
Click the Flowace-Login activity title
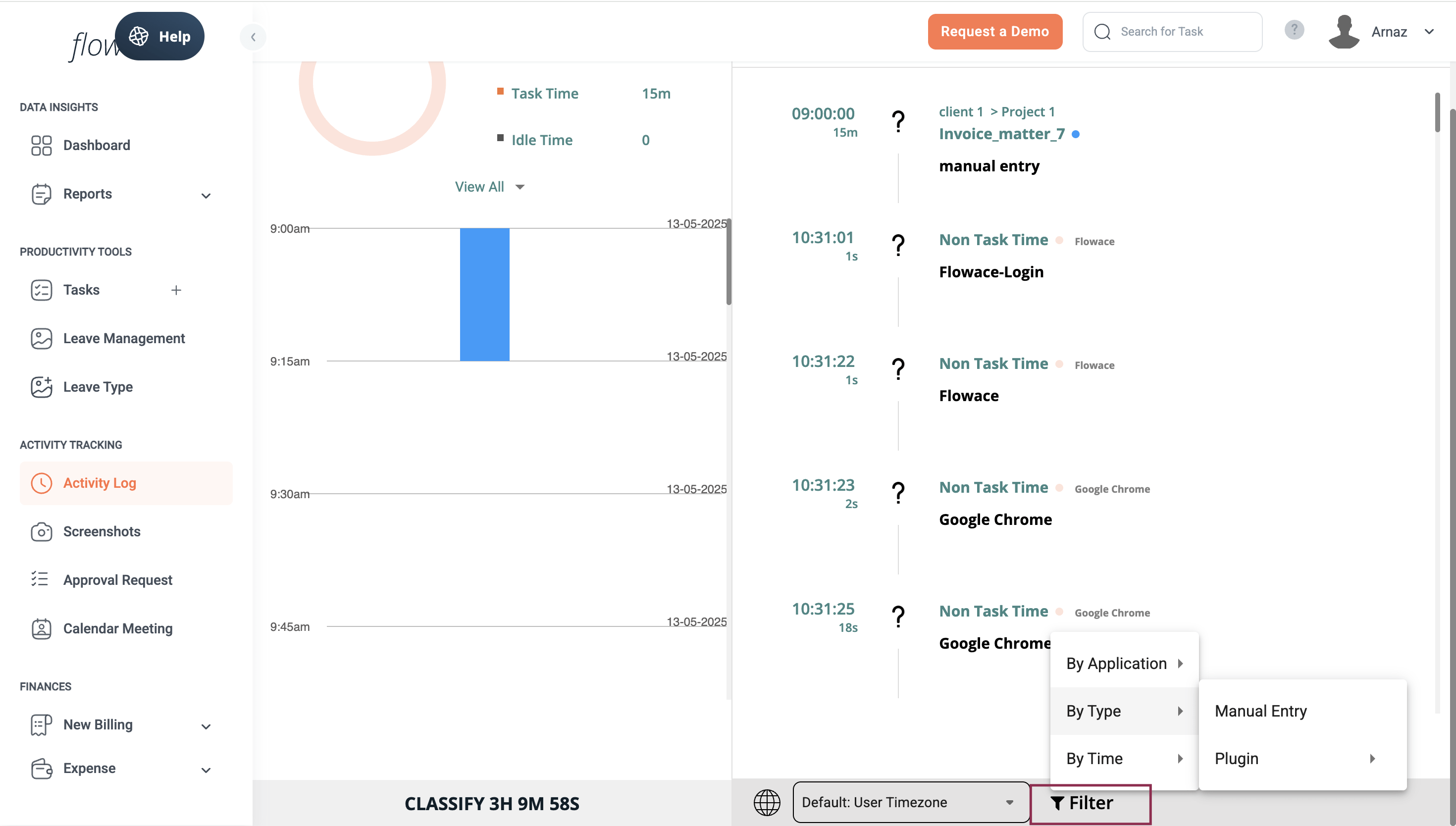click(x=991, y=272)
